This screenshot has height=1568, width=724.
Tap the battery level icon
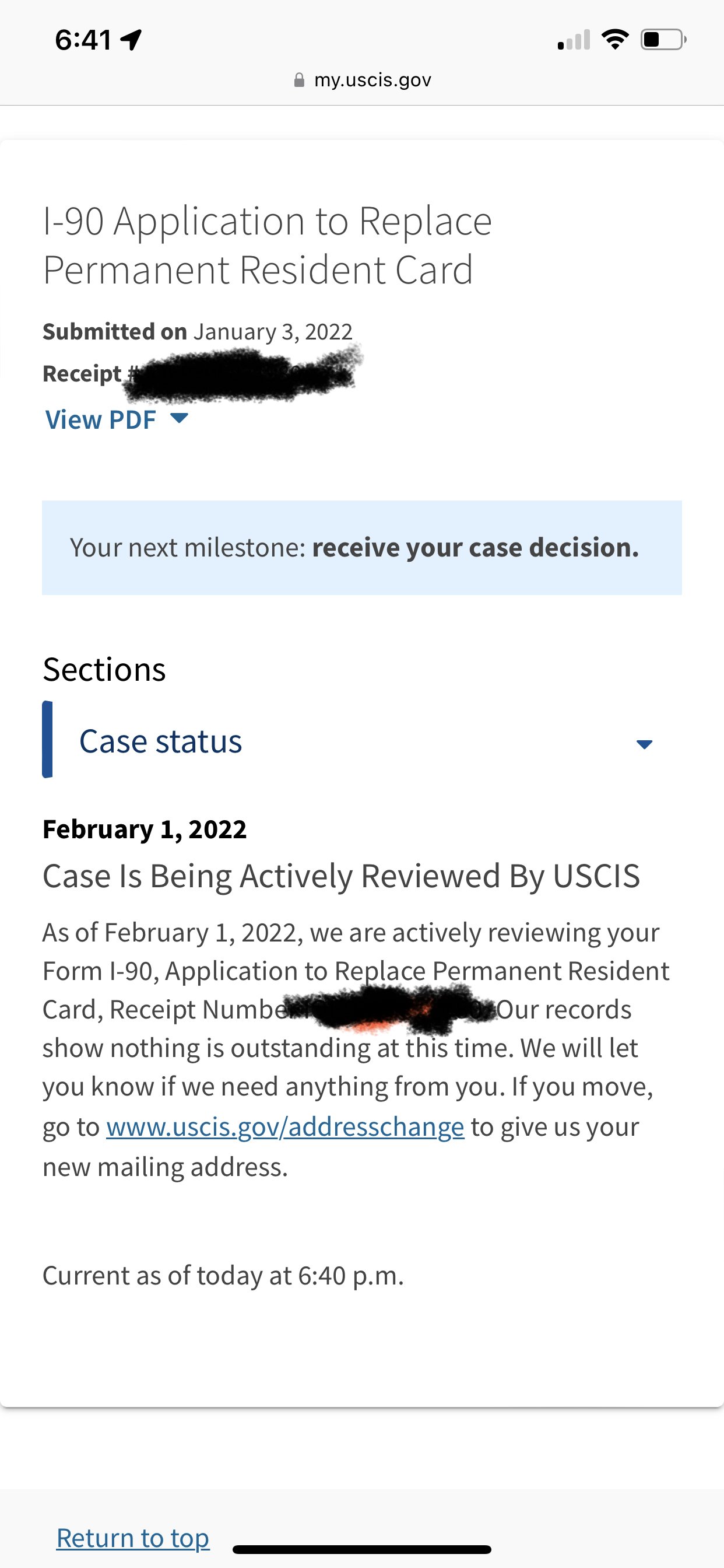(x=663, y=40)
